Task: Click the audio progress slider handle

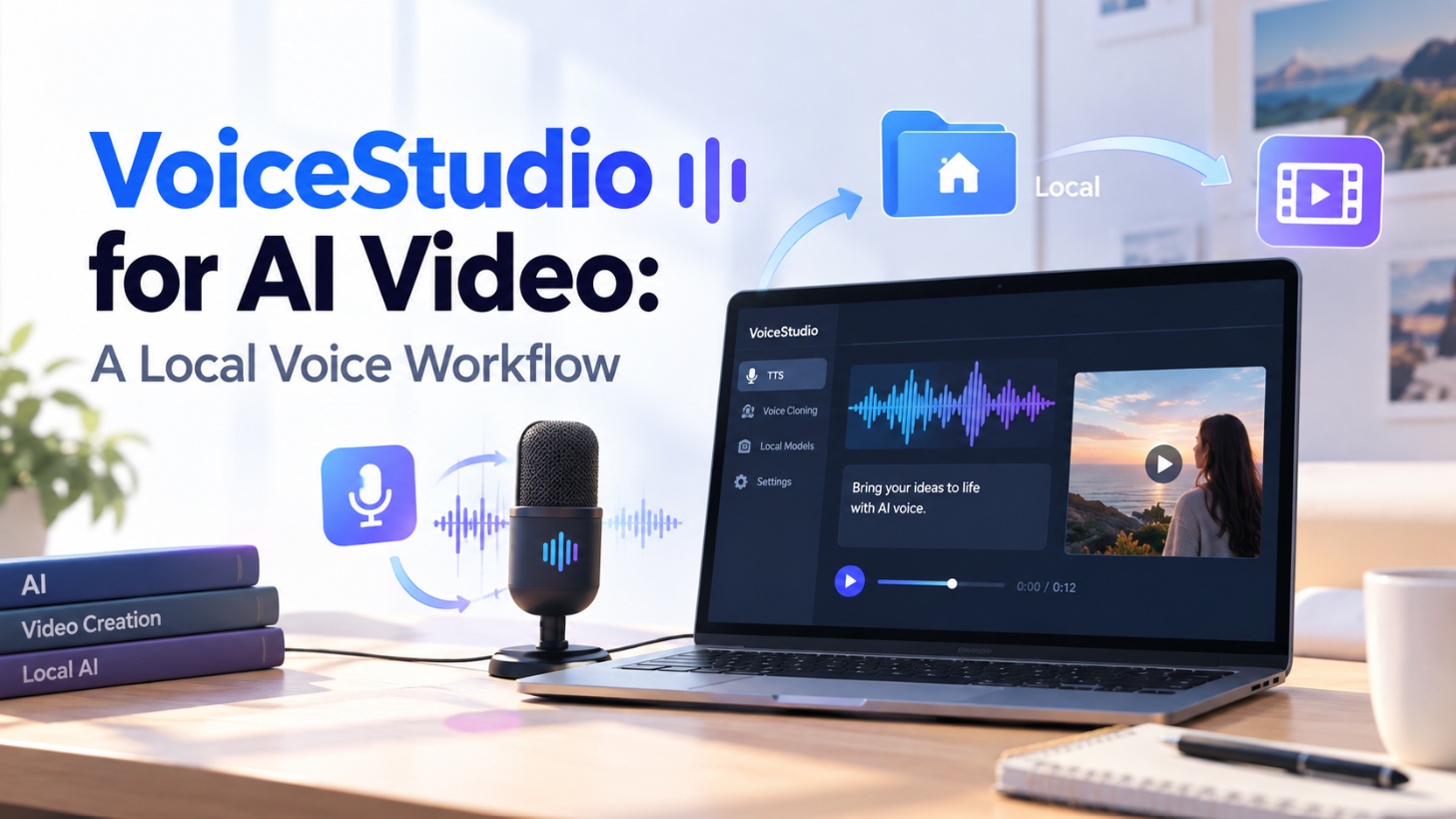Action: coord(952,583)
